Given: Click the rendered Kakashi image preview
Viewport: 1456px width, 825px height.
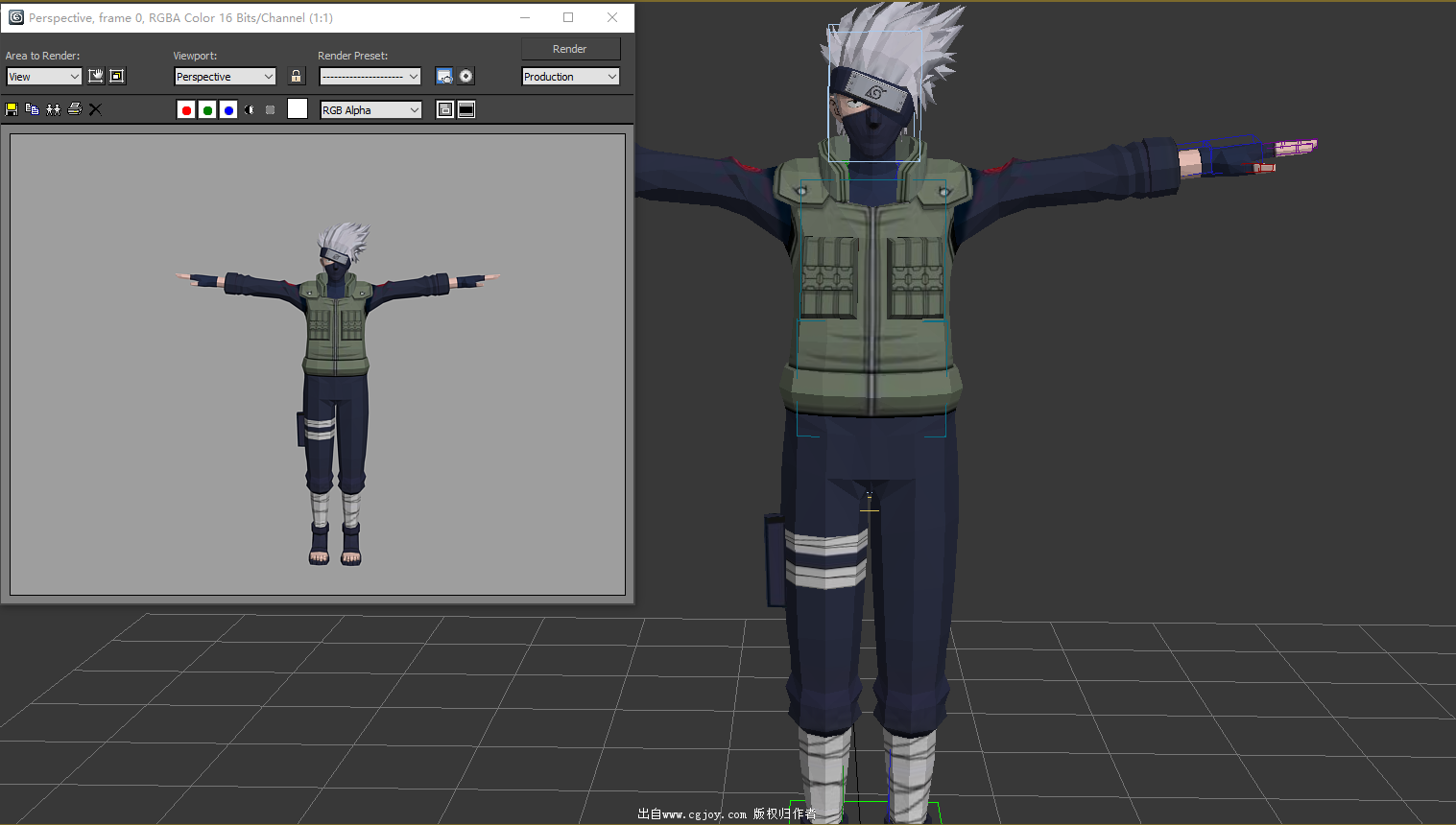Looking at the screenshot, I should click(318, 365).
